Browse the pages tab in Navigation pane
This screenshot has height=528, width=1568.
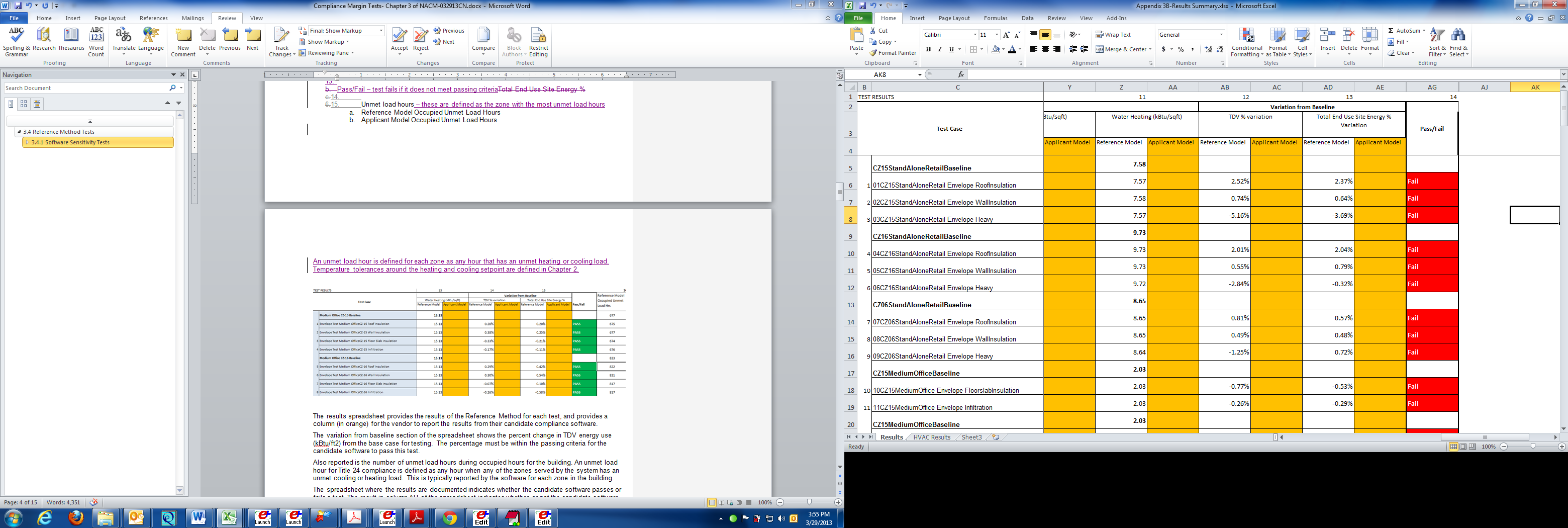tap(24, 104)
